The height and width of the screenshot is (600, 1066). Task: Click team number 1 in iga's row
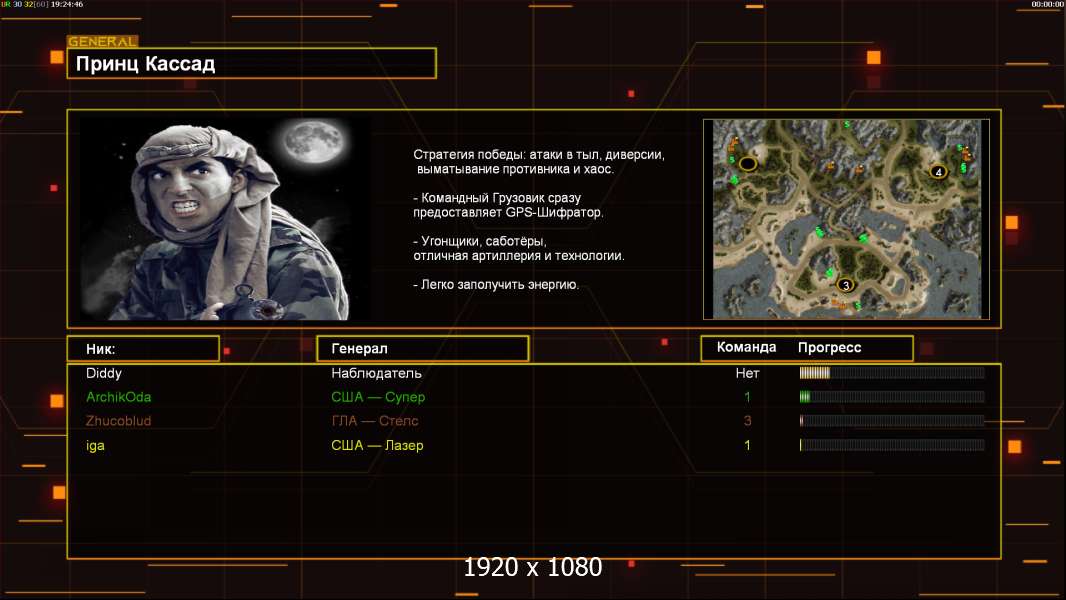click(x=747, y=445)
